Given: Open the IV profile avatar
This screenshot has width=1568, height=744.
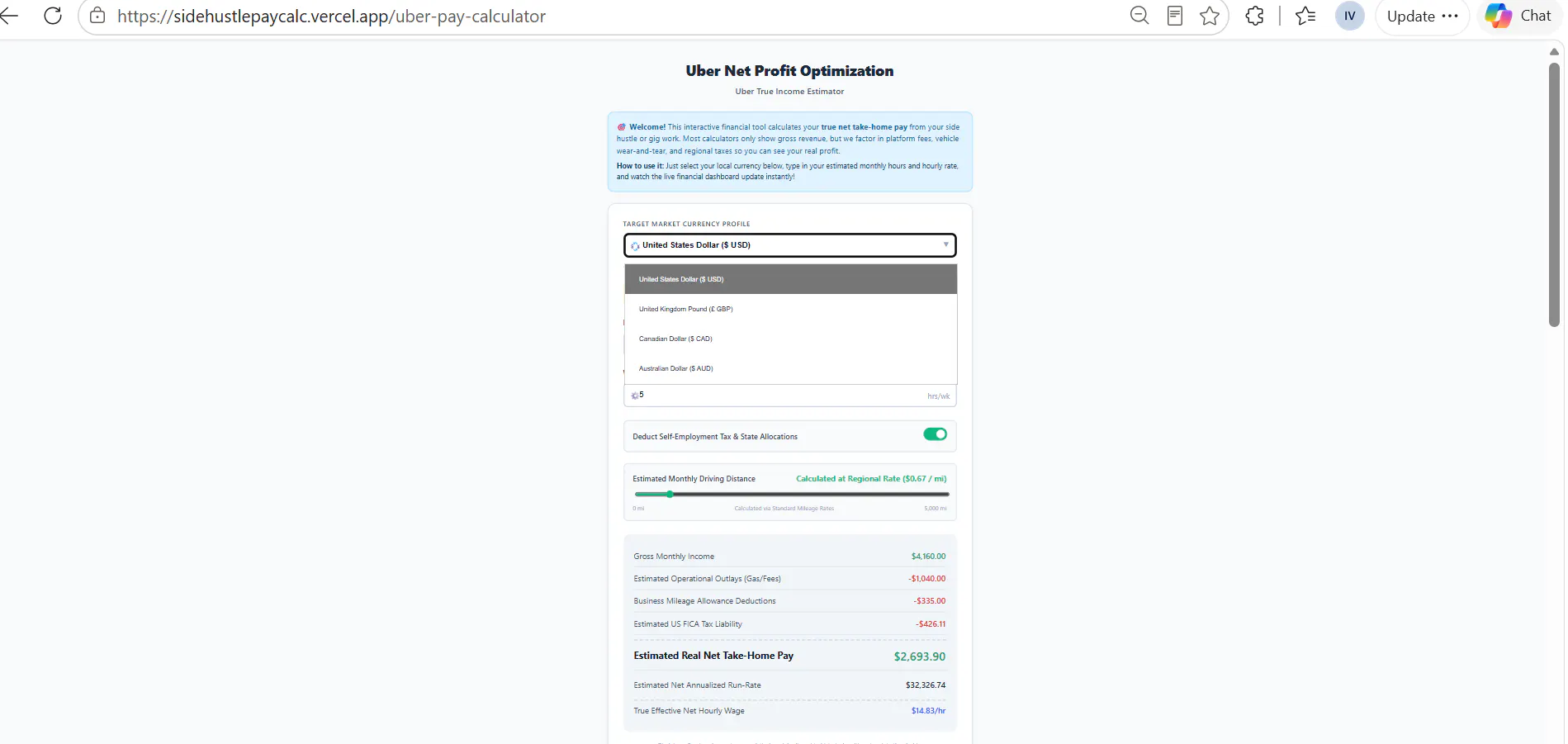Looking at the screenshot, I should pos(1350,16).
